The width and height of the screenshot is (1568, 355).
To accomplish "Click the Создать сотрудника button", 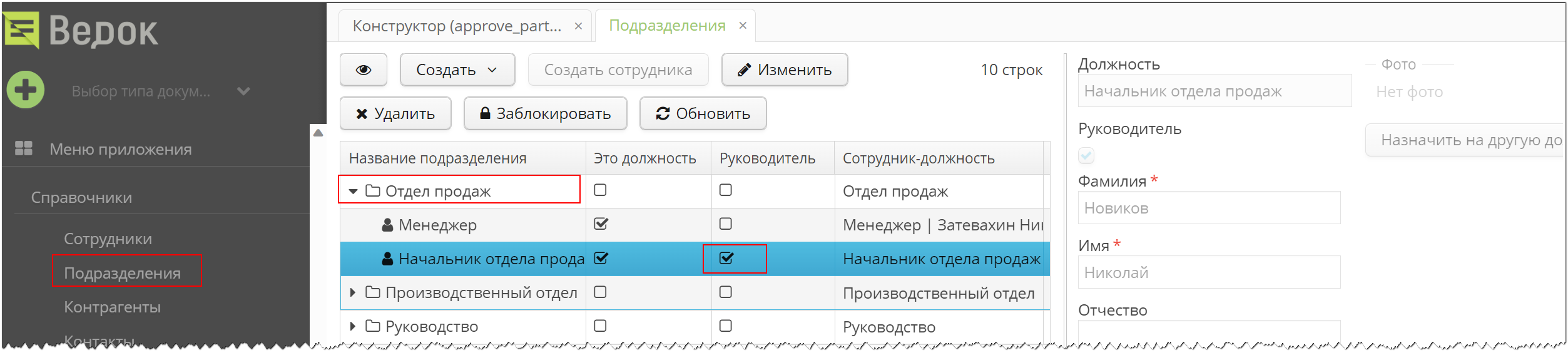I will click(618, 70).
